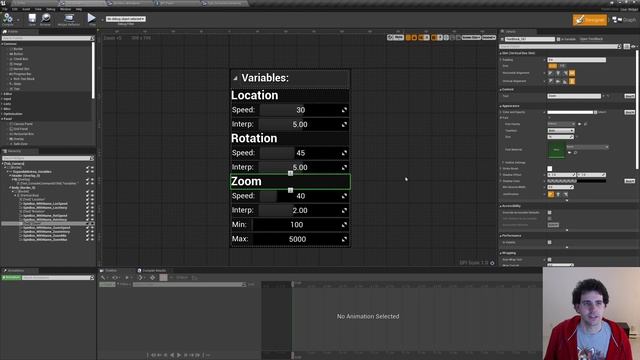Toggle lock of SpinBox ZoomSpeed row

87,227
